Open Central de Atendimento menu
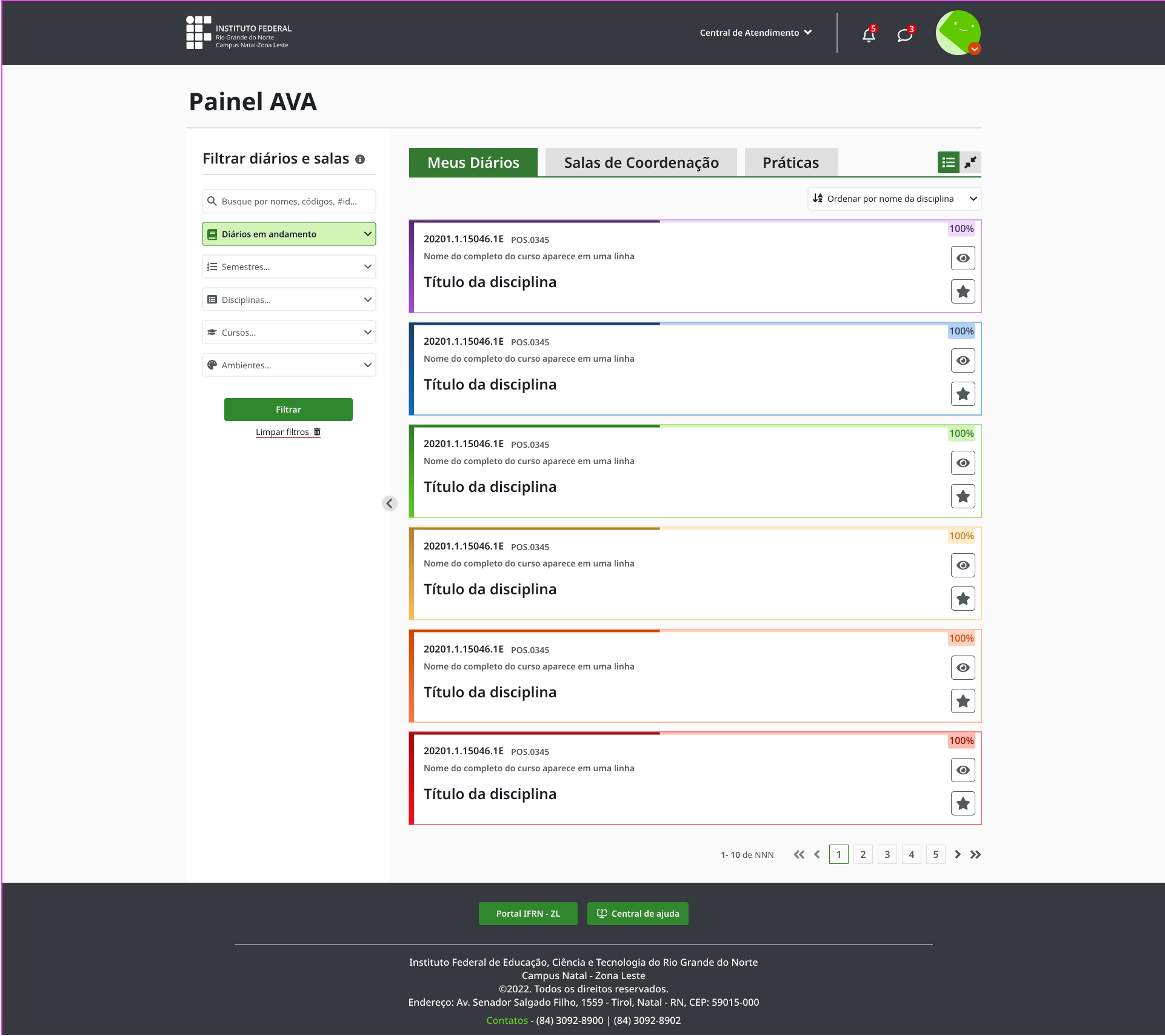The height and width of the screenshot is (1036, 1165). coord(755,33)
